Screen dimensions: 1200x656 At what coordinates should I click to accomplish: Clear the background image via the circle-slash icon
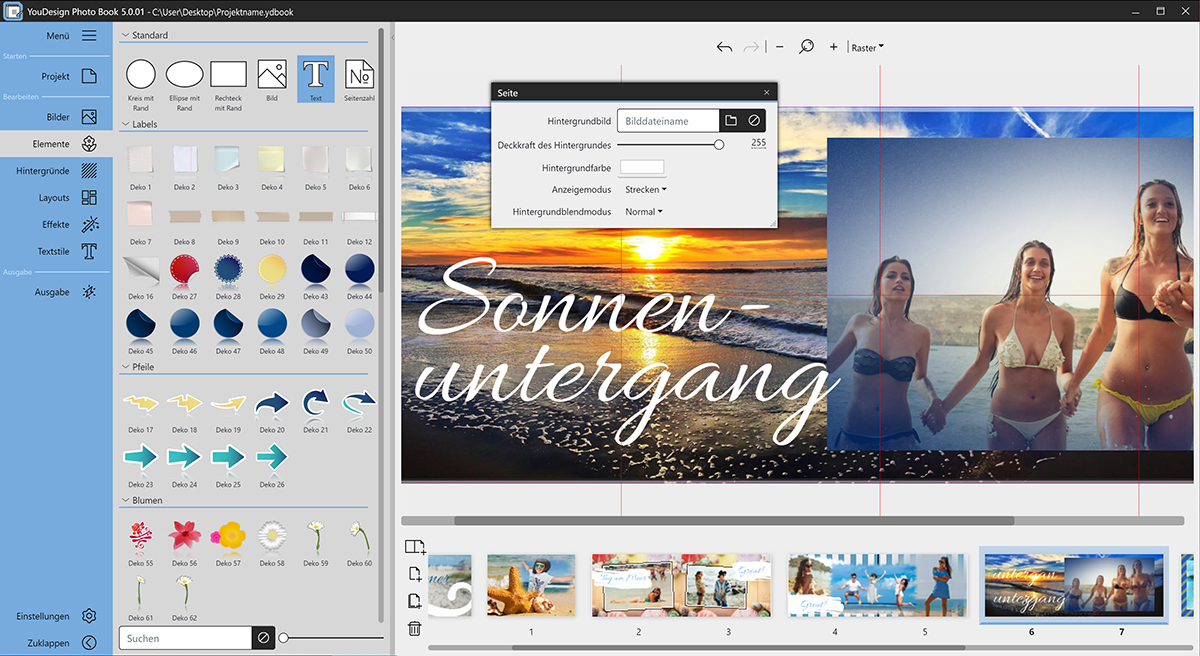754,121
